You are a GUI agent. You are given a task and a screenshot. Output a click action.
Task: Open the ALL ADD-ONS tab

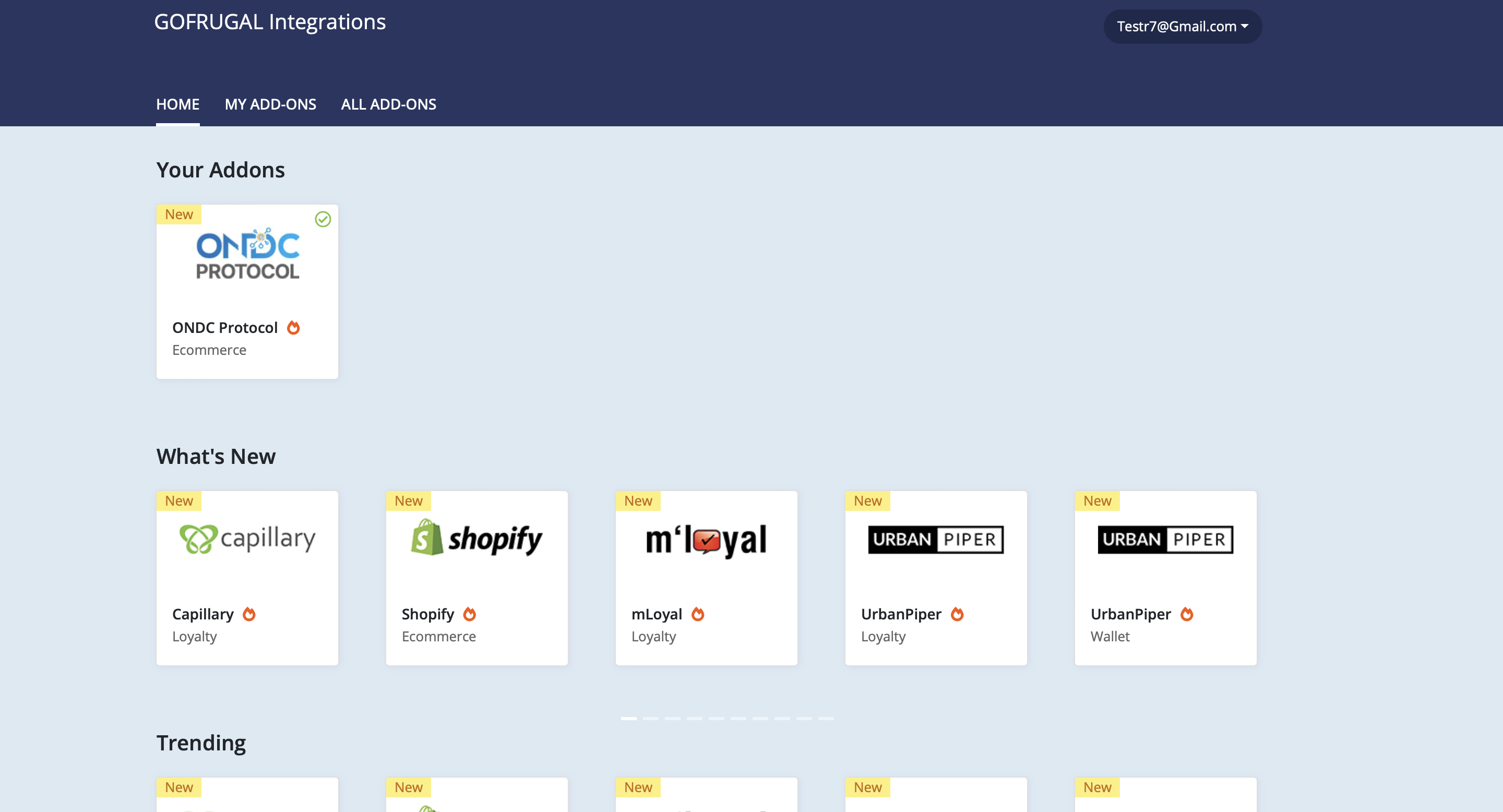389,104
